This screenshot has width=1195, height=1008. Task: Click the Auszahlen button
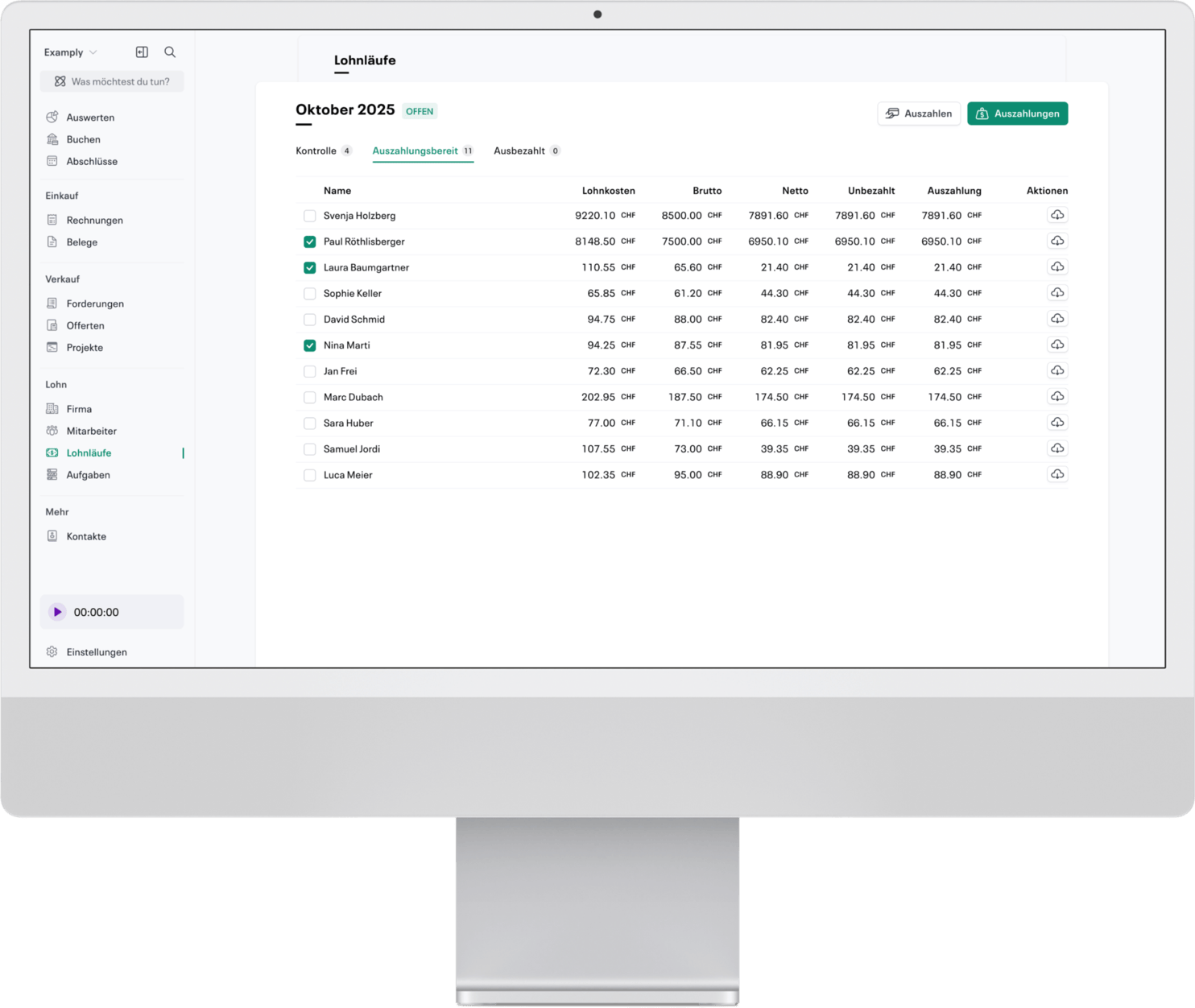[x=918, y=114]
